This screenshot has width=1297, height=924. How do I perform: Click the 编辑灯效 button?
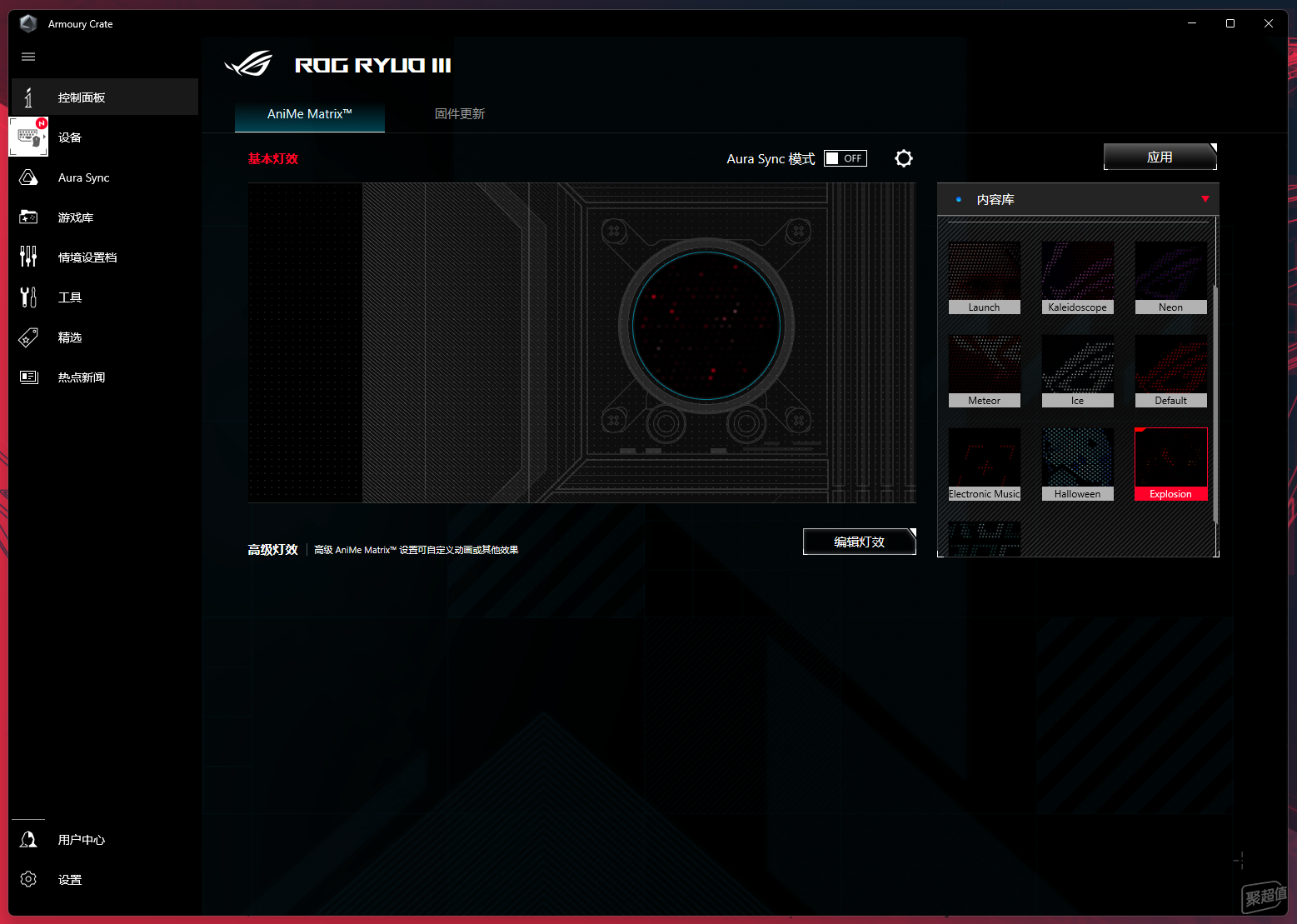click(860, 542)
